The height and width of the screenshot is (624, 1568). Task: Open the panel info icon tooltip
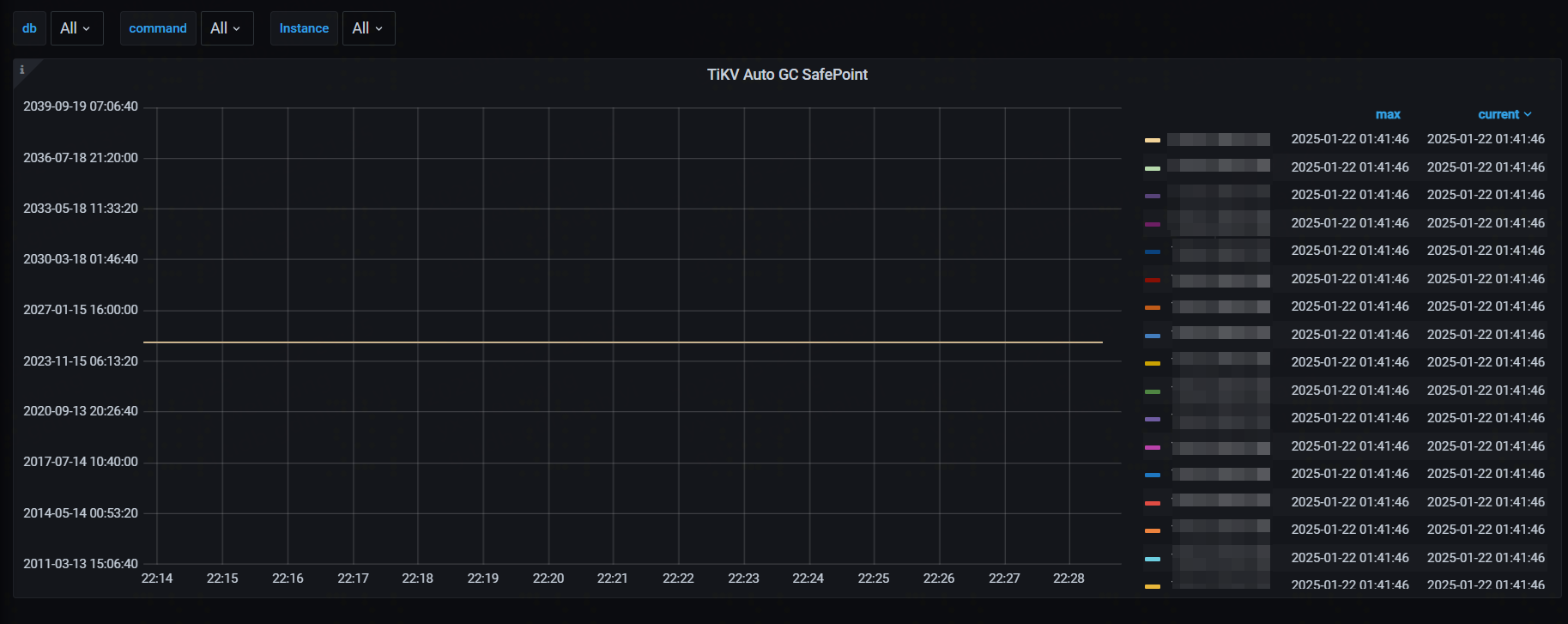point(22,70)
